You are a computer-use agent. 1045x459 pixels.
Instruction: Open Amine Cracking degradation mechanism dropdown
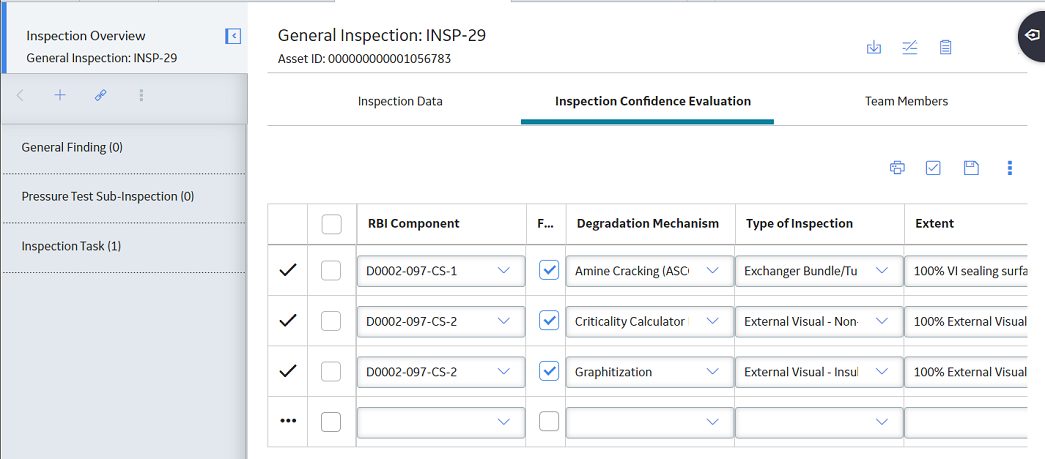pos(650,270)
